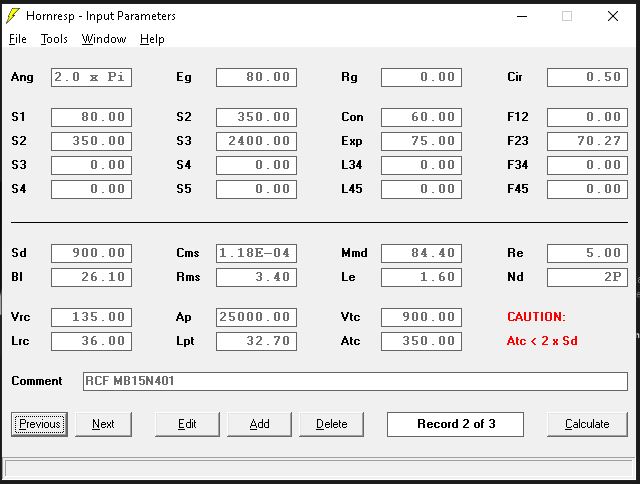Click the F23 label
The image size is (640, 484).
coord(518,141)
